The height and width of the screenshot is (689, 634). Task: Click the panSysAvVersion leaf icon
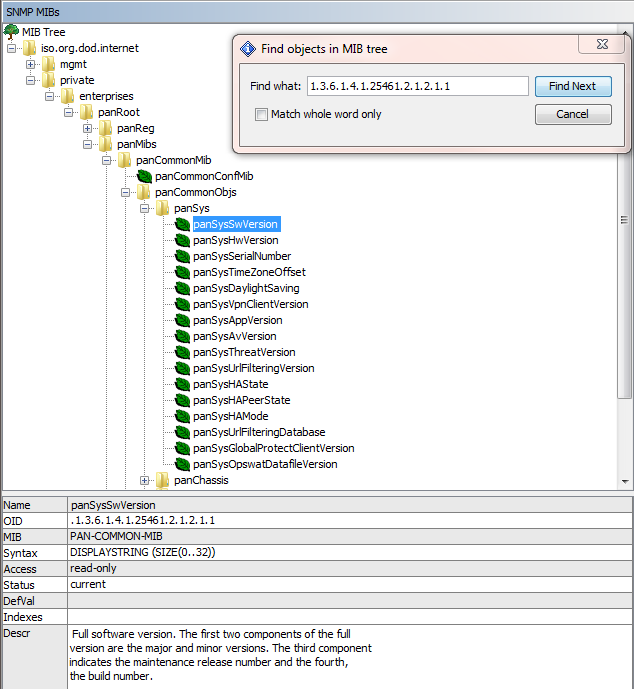pos(182,336)
